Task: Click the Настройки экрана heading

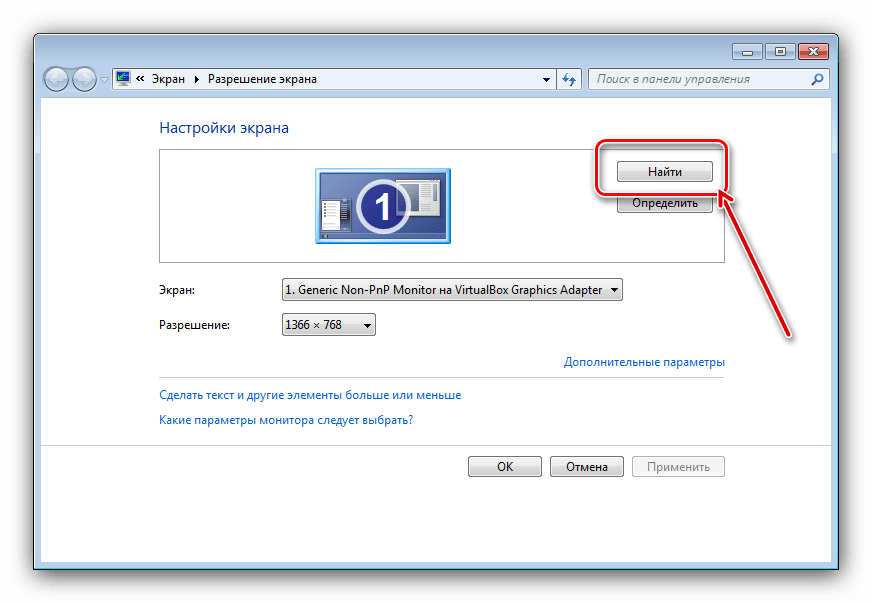Action: 224,128
